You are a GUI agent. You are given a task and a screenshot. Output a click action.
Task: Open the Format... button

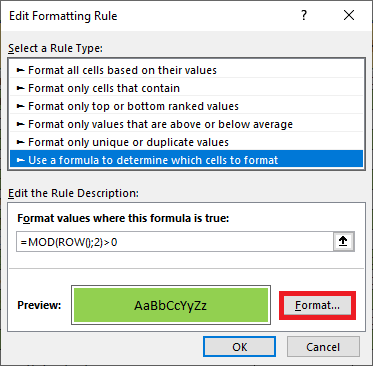coord(317,305)
